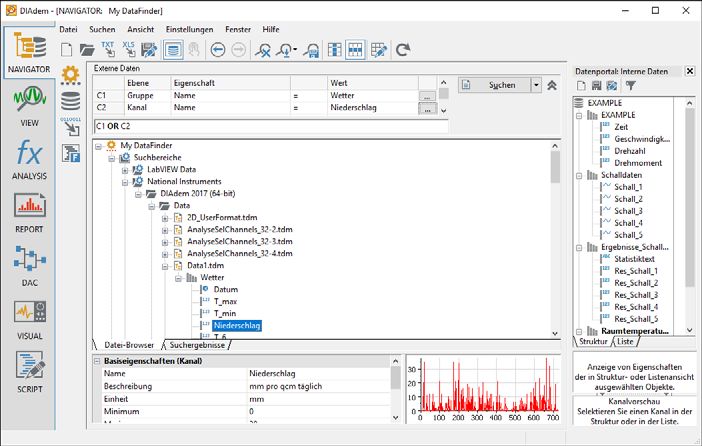Click the save search magnifier icon

[311, 50]
